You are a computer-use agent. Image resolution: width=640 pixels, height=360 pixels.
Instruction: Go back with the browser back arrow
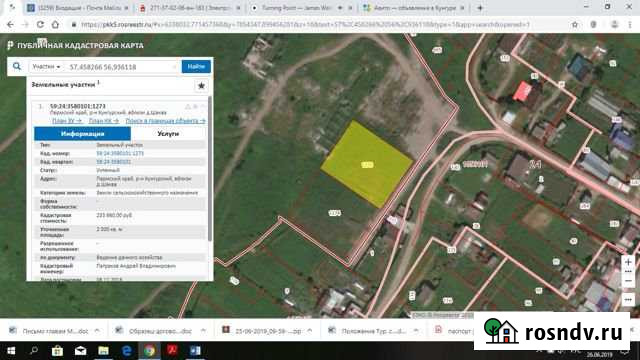pyautogui.click(x=10, y=24)
